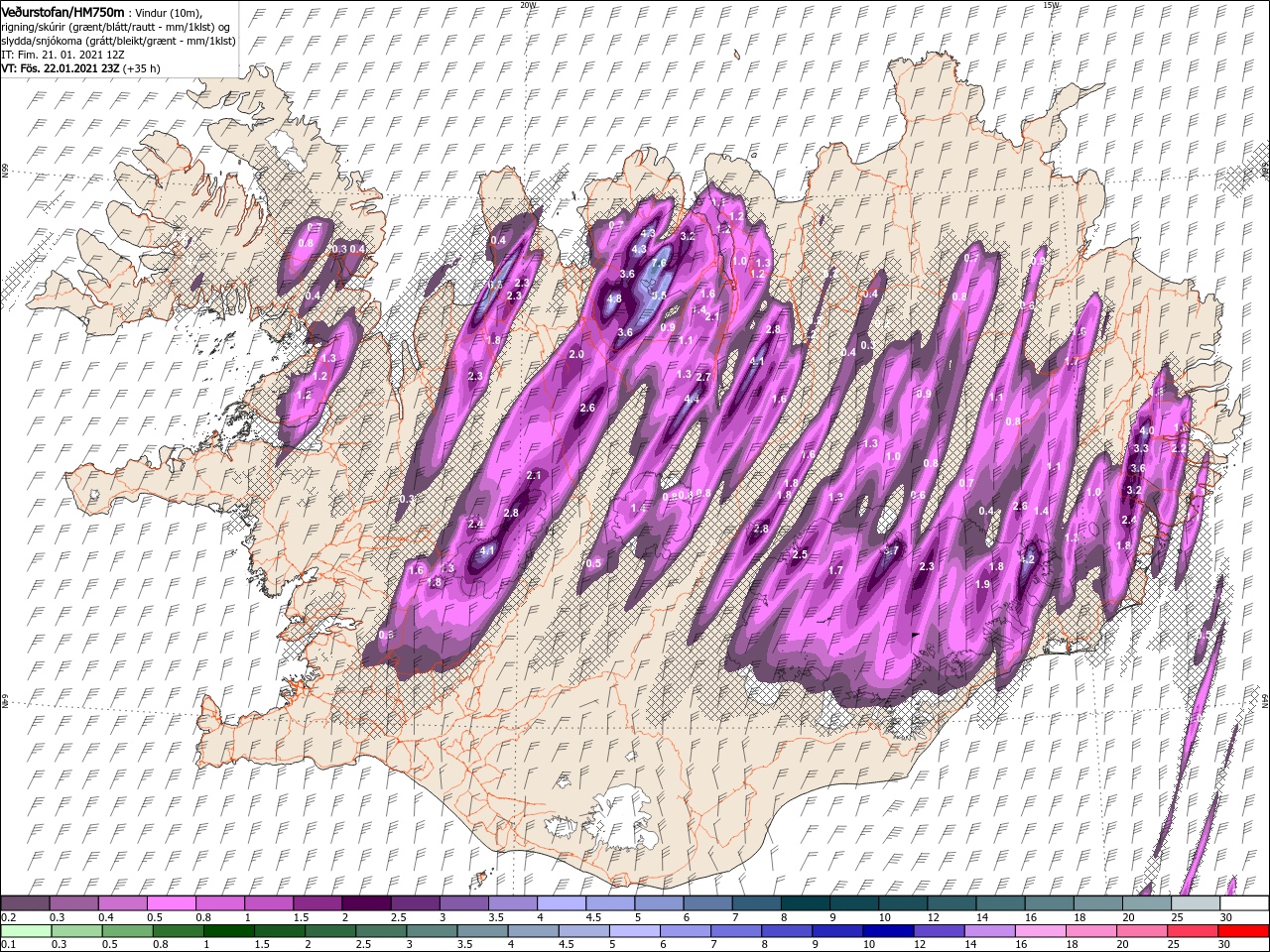1270x952 pixels.
Task: Click the 15W meridian label at the top edge
Action: 1052,5
